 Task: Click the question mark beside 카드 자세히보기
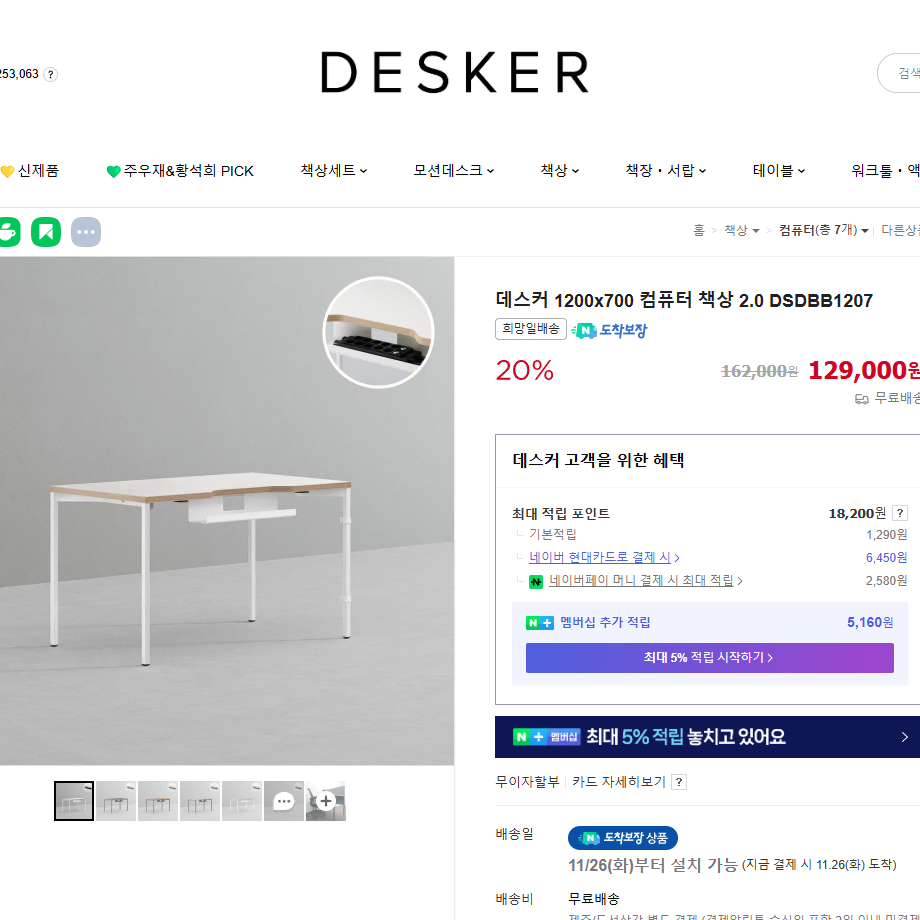click(x=679, y=782)
